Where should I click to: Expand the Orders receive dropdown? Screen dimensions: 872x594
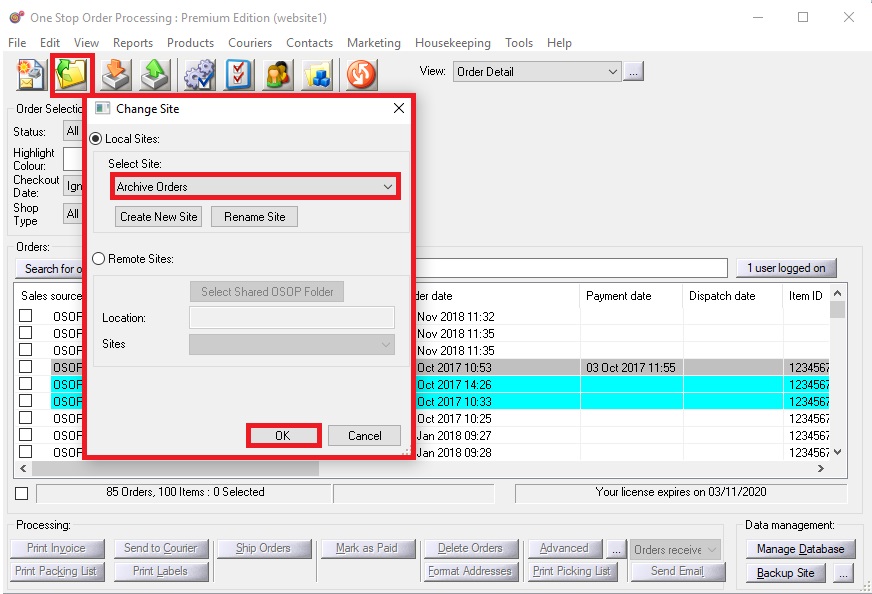pyautogui.click(x=675, y=550)
